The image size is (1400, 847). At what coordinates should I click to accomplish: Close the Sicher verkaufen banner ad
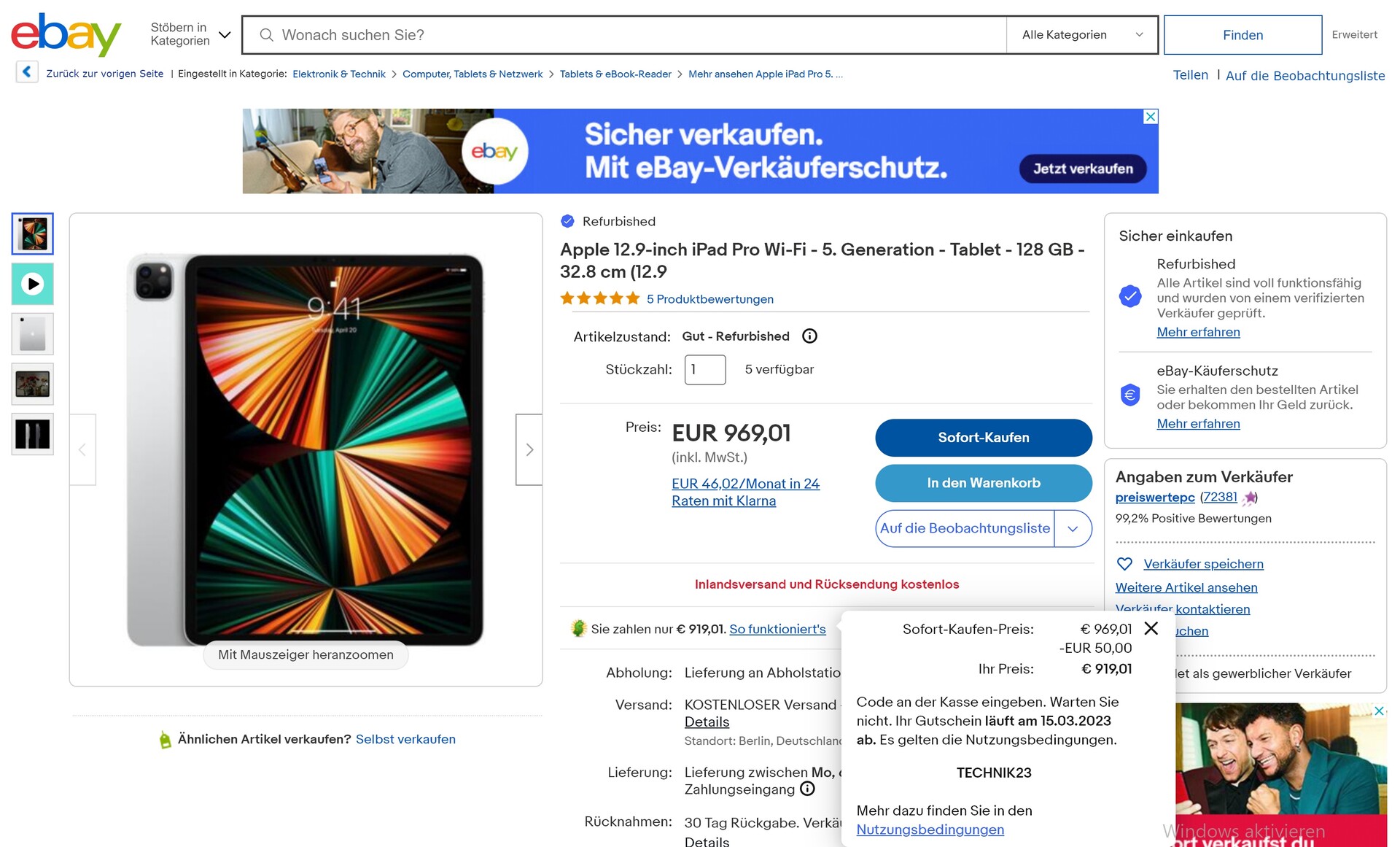tap(1151, 117)
